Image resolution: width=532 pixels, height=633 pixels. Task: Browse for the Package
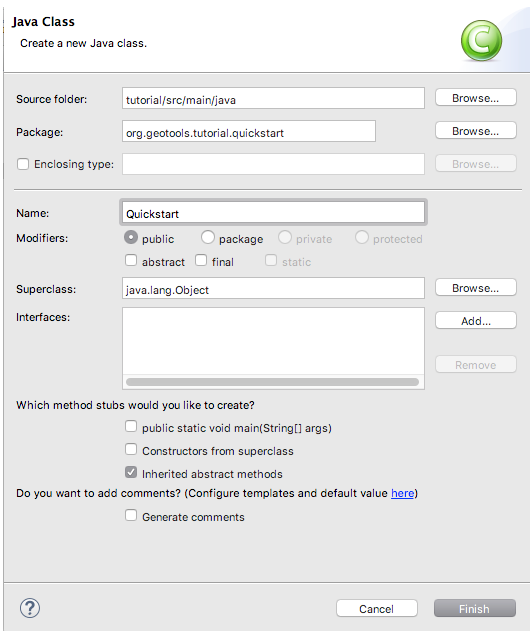(x=475, y=131)
